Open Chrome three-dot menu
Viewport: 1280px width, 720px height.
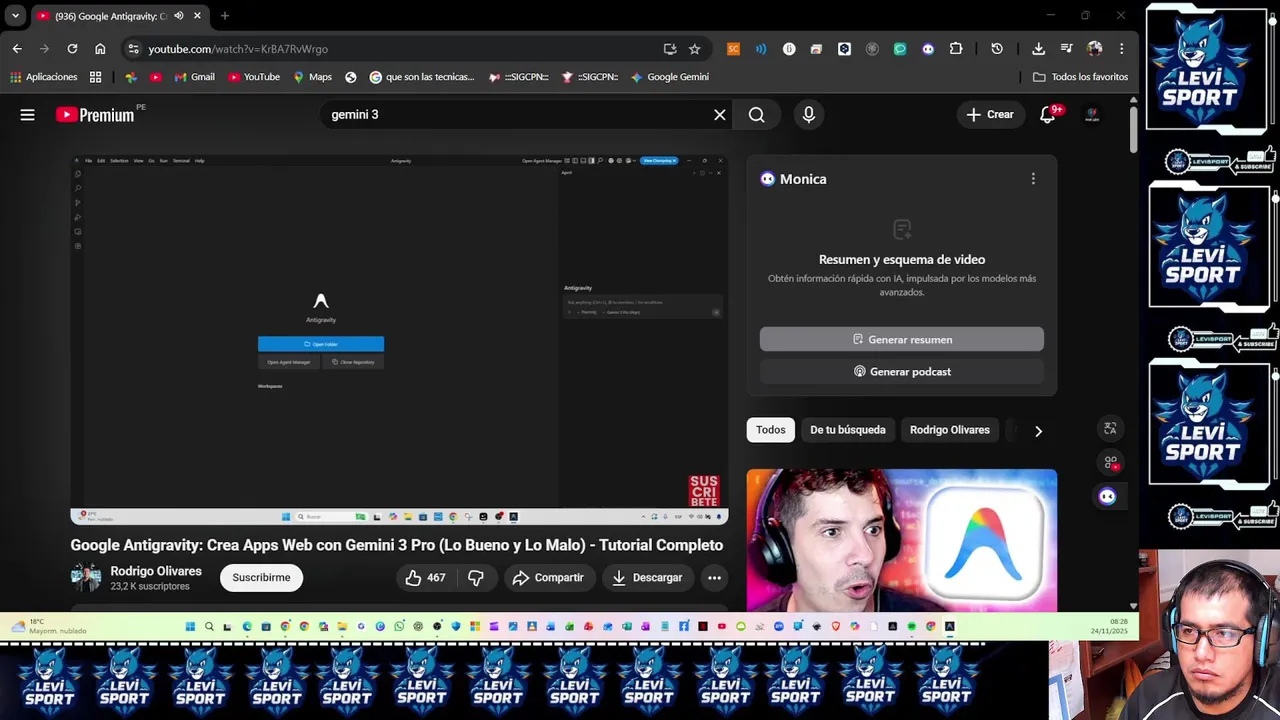(1121, 49)
